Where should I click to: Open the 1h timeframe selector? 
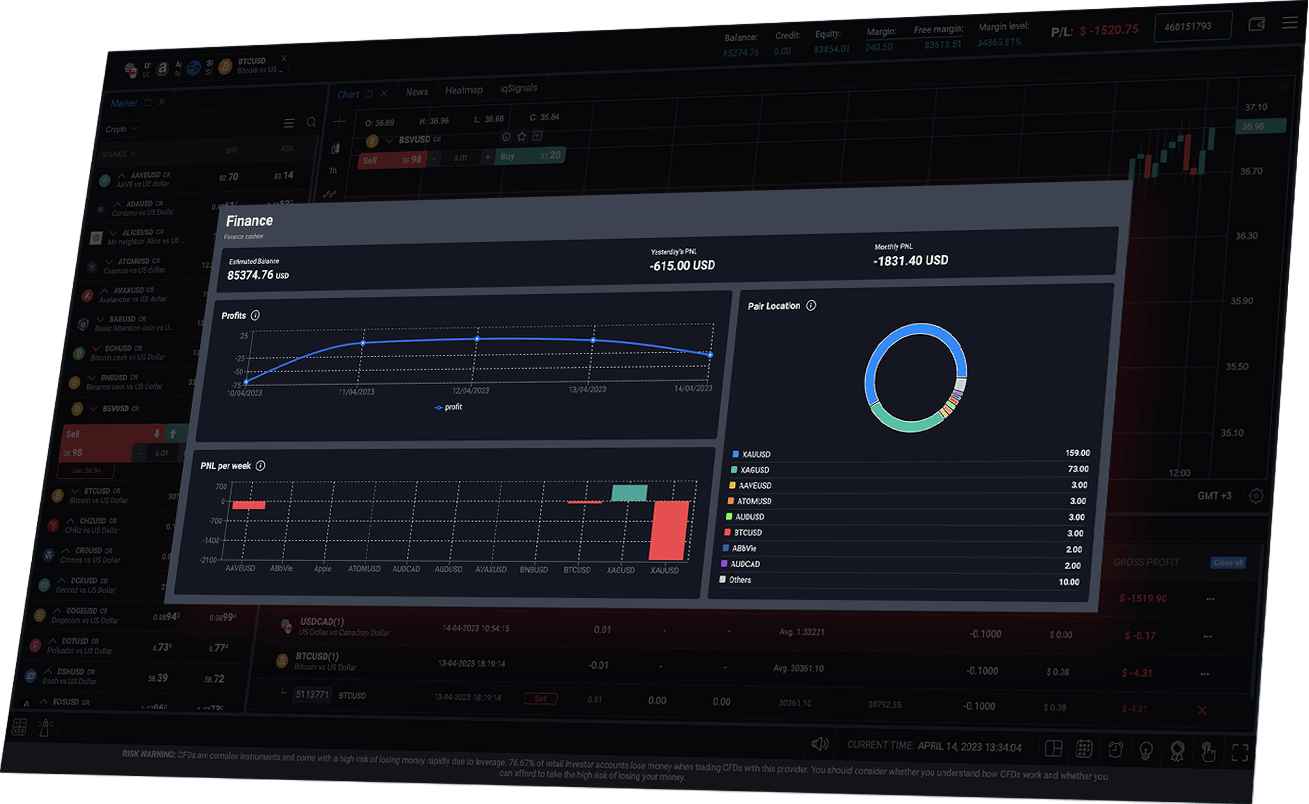click(x=333, y=171)
